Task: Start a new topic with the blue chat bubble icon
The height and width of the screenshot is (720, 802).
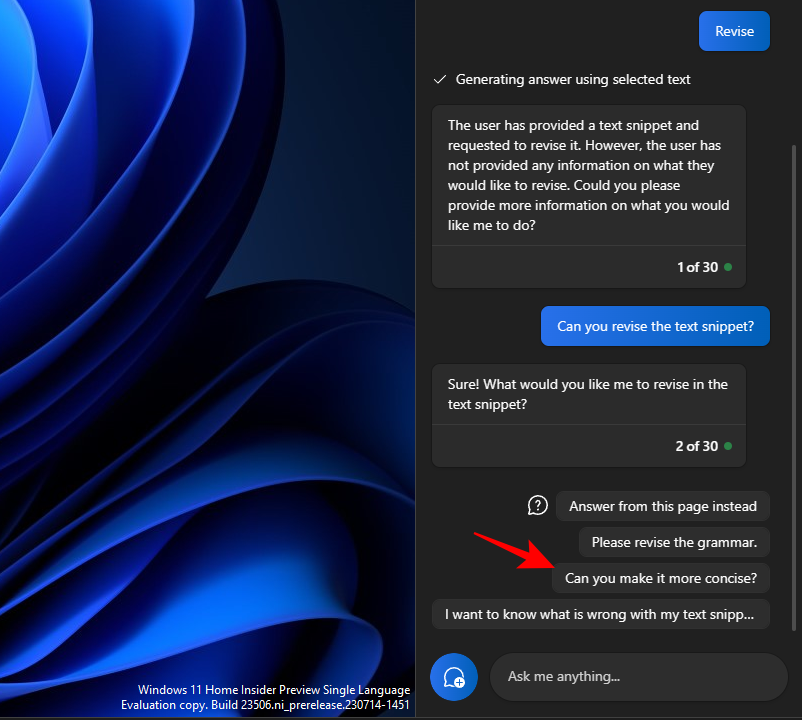Action: pyautogui.click(x=454, y=677)
